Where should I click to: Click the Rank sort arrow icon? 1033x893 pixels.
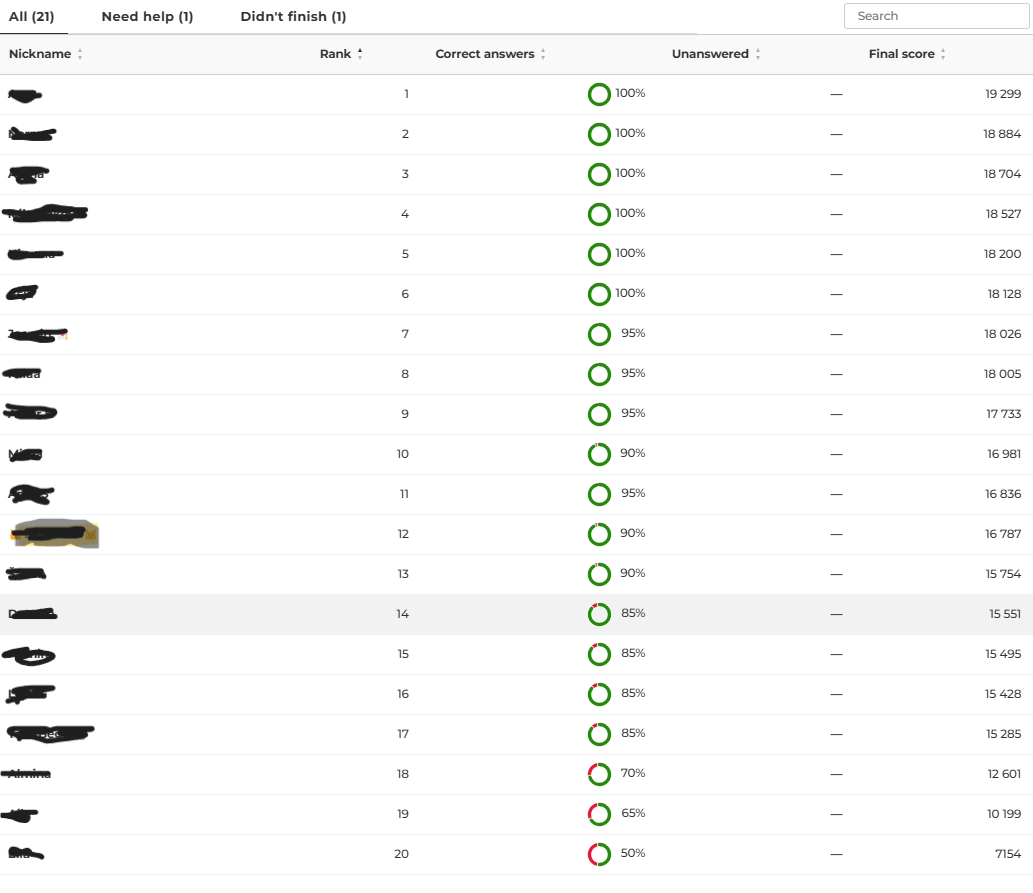tap(360, 54)
